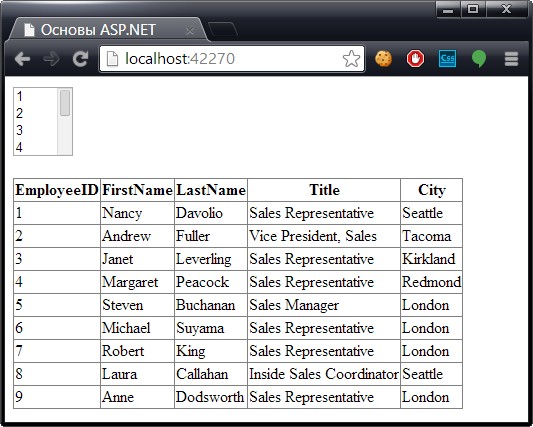Click the Laura first name cell
Viewport: 533px width, 427px height.
point(137,374)
